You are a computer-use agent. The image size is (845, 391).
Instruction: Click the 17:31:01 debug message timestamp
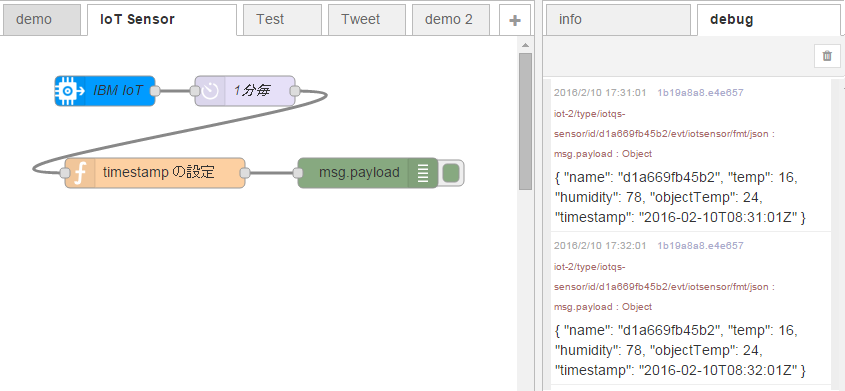600,93
